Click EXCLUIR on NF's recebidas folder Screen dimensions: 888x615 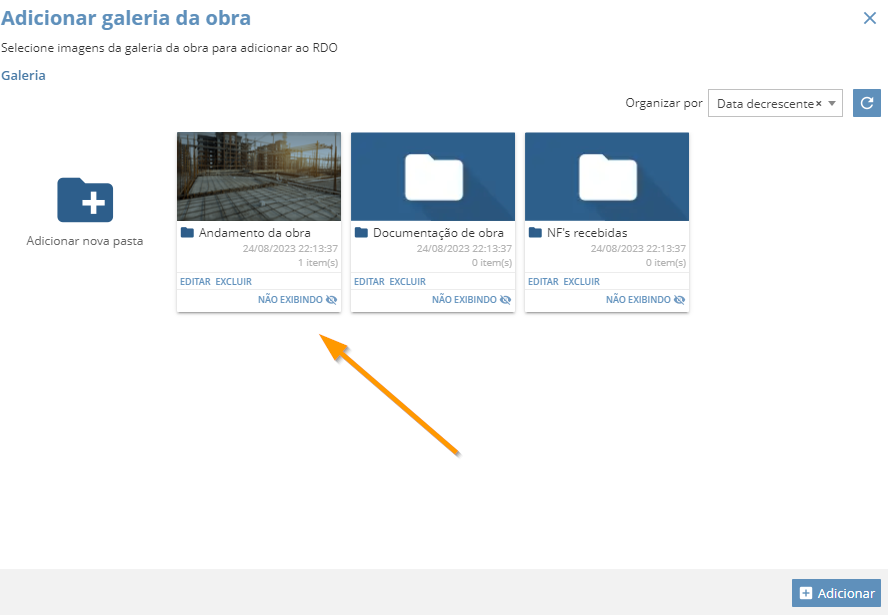pyautogui.click(x=581, y=281)
